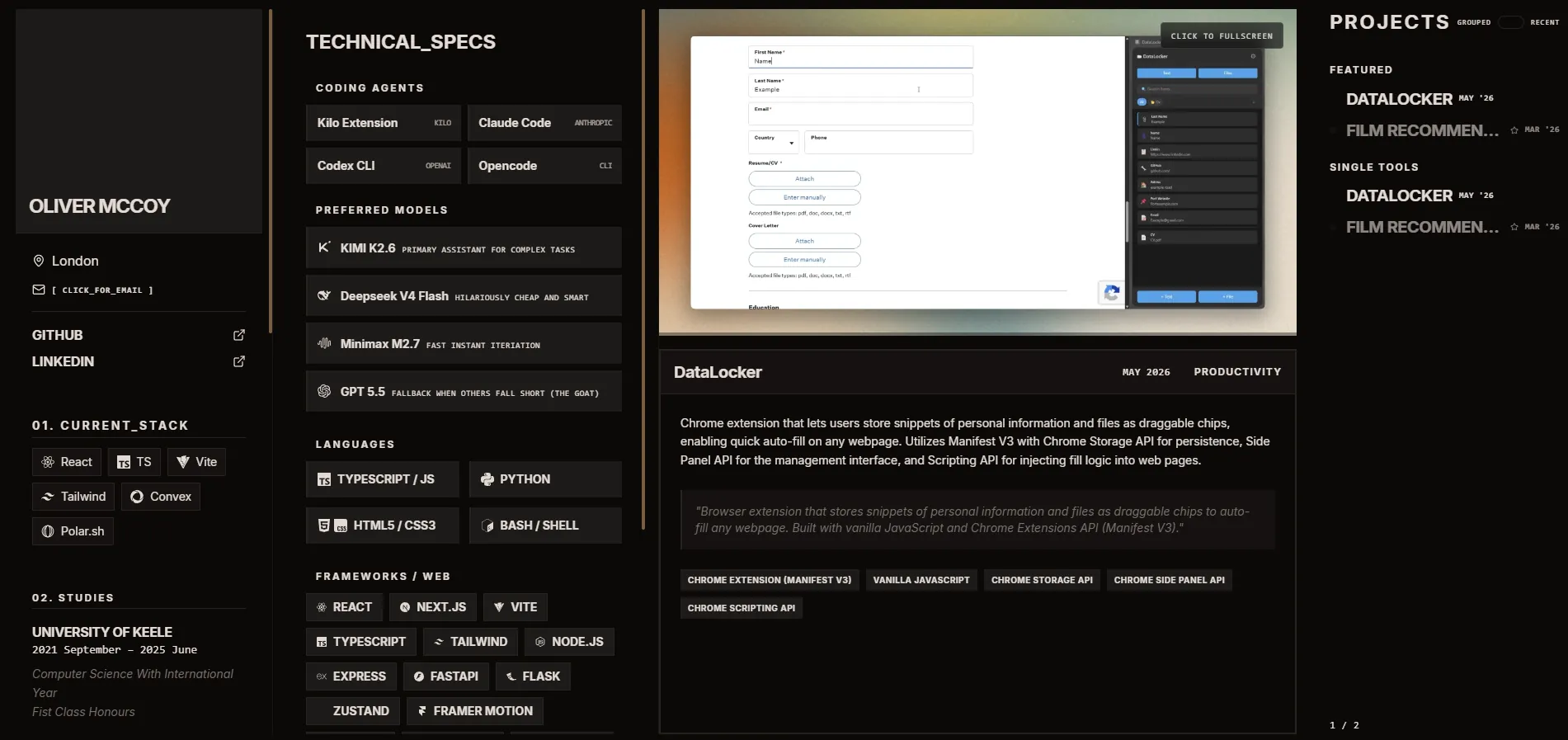Click the OLIVER MCCOY name heading
The width and height of the screenshot is (1568, 740).
100,206
